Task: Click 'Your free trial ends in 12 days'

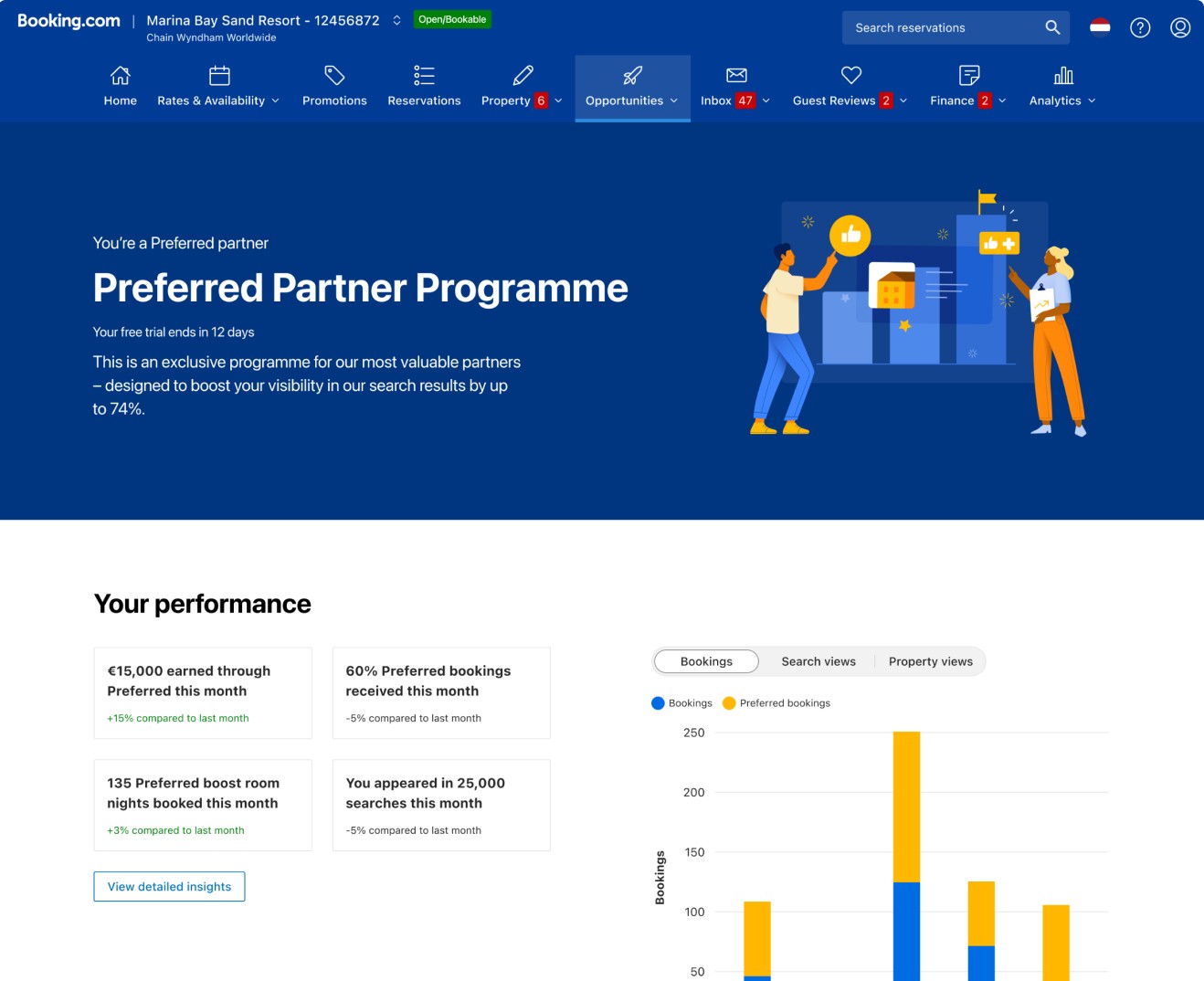Action: coord(174,332)
